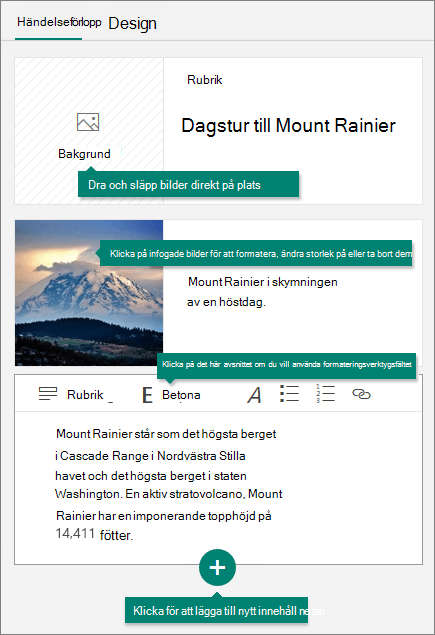The width and height of the screenshot is (435, 635).
Task: Add a hyperlink with link icon
Action: [361, 394]
